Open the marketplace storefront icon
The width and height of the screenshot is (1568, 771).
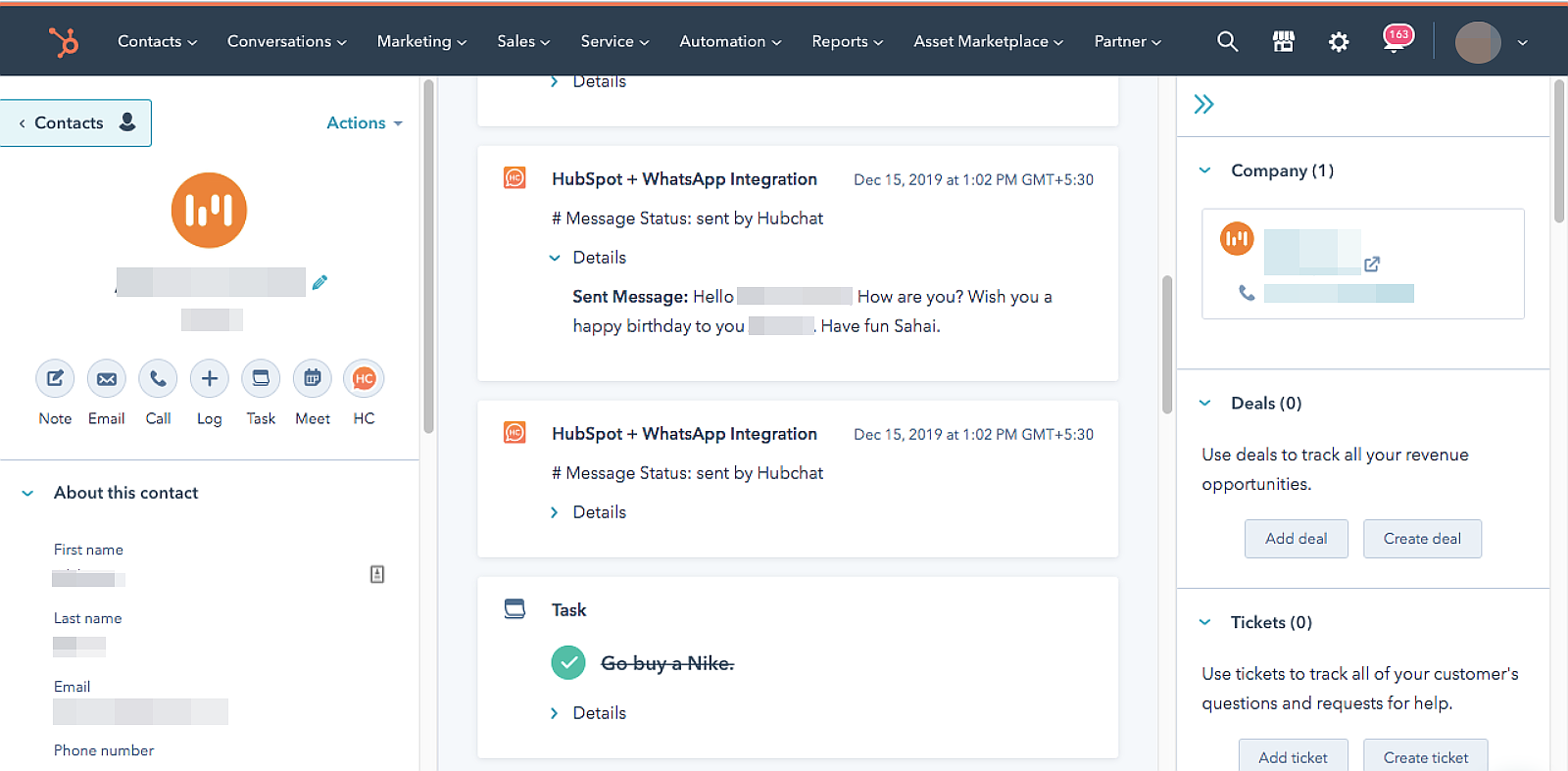(x=1283, y=41)
